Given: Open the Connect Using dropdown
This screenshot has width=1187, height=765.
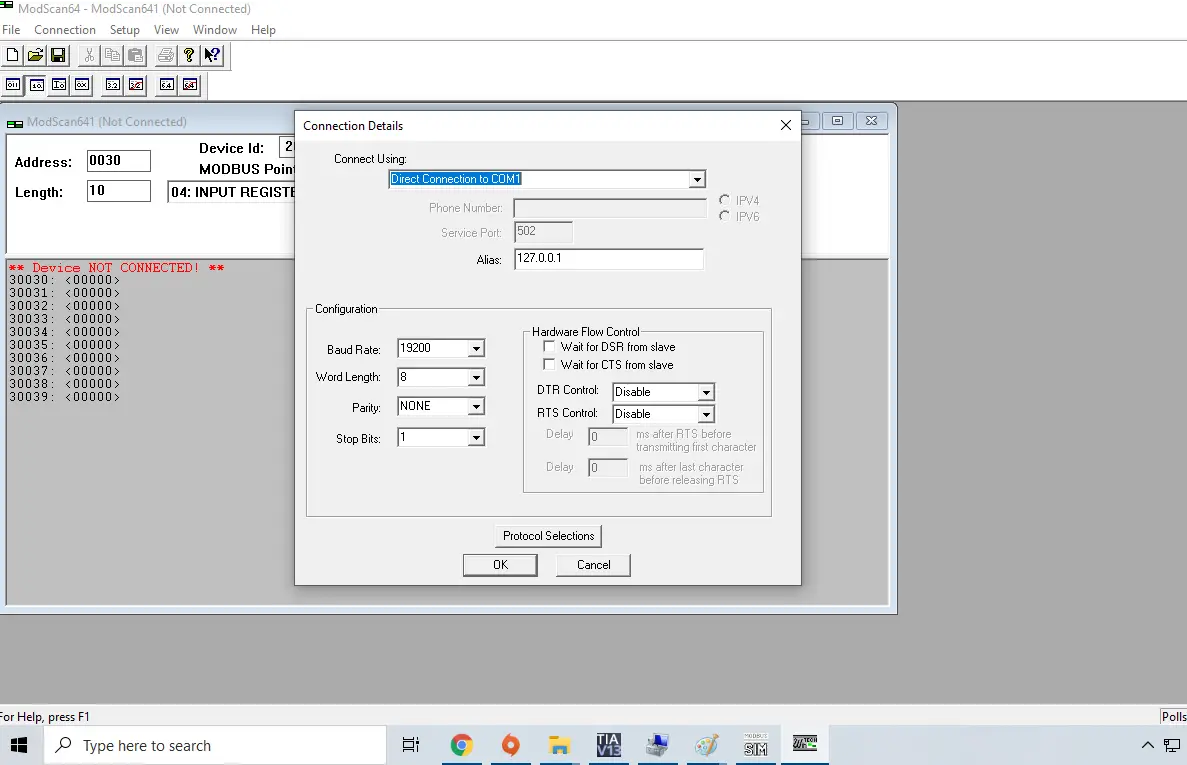Looking at the screenshot, I should [x=696, y=179].
